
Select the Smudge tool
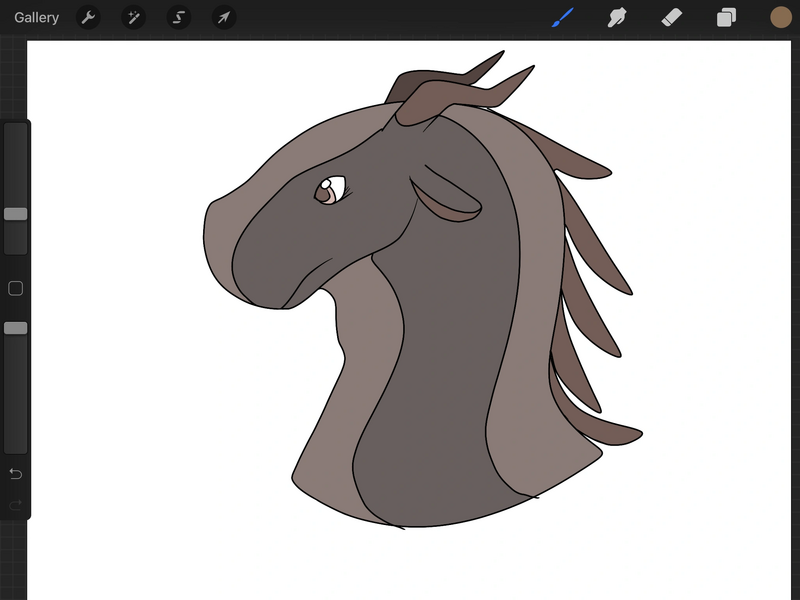(x=617, y=17)
